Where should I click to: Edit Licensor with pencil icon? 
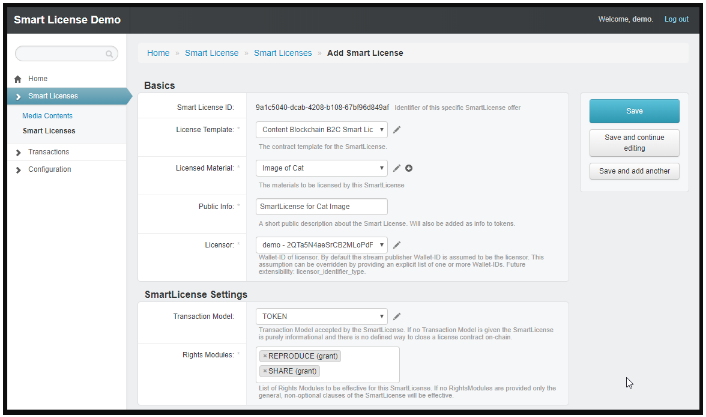397,245
